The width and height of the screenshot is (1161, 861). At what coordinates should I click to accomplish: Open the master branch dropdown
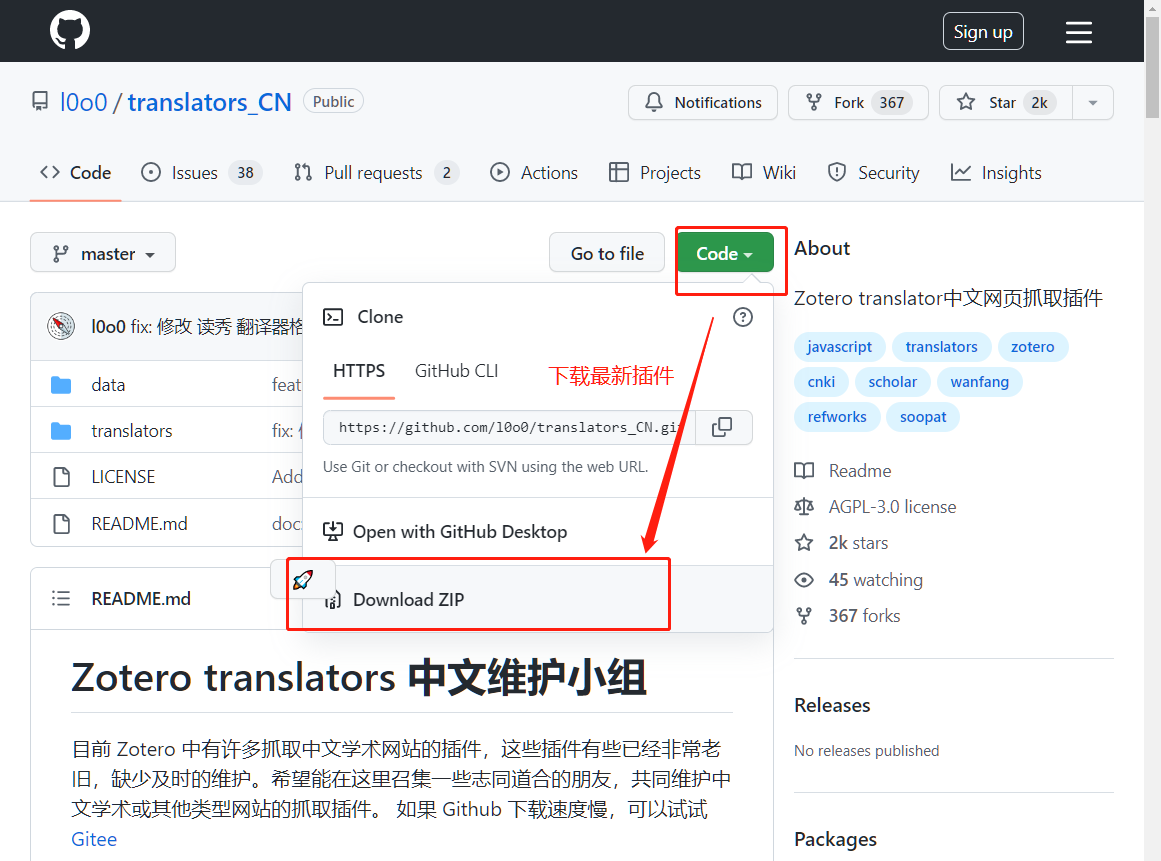102,252
